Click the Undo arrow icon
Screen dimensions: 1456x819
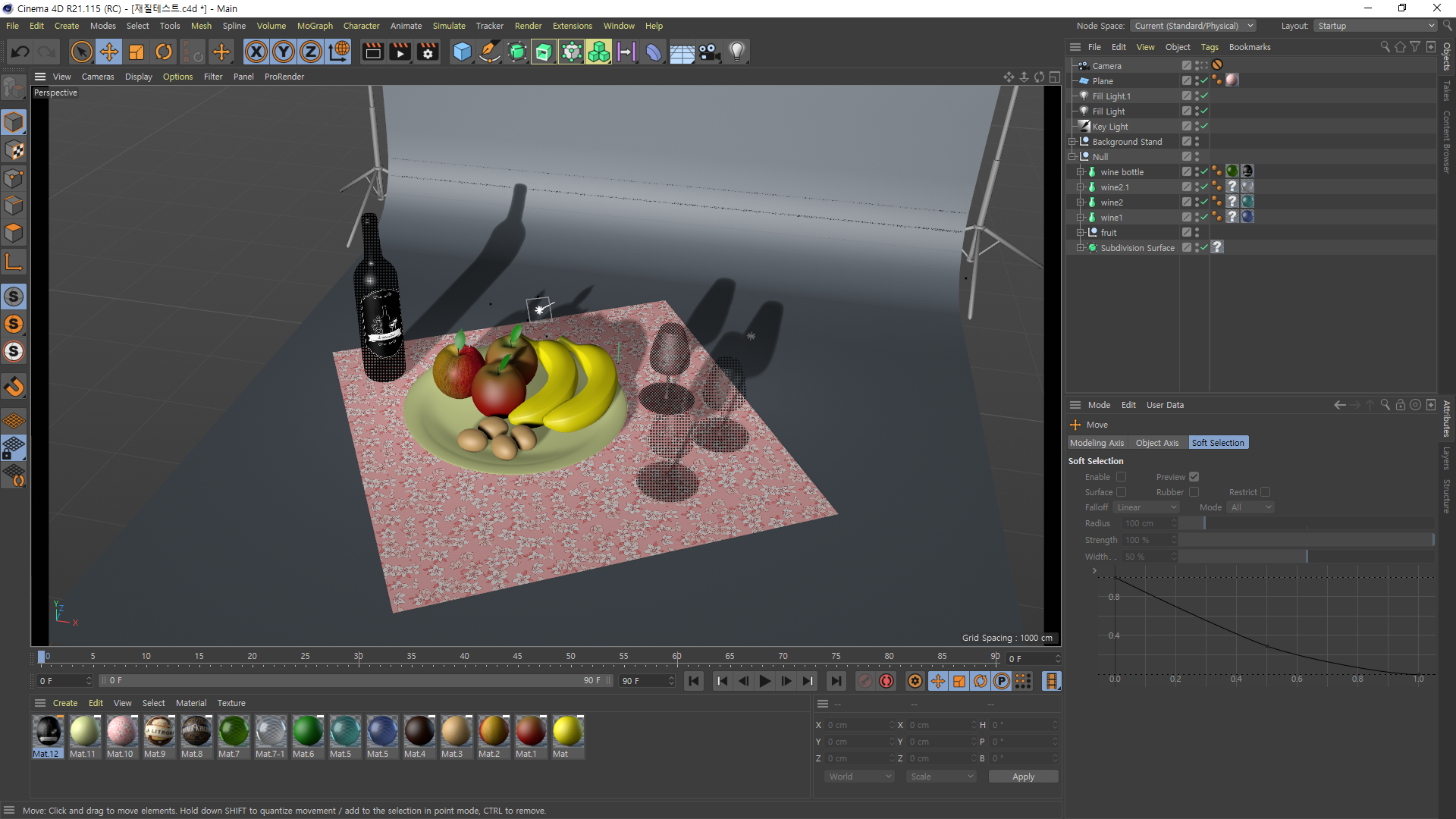[20, 52]
